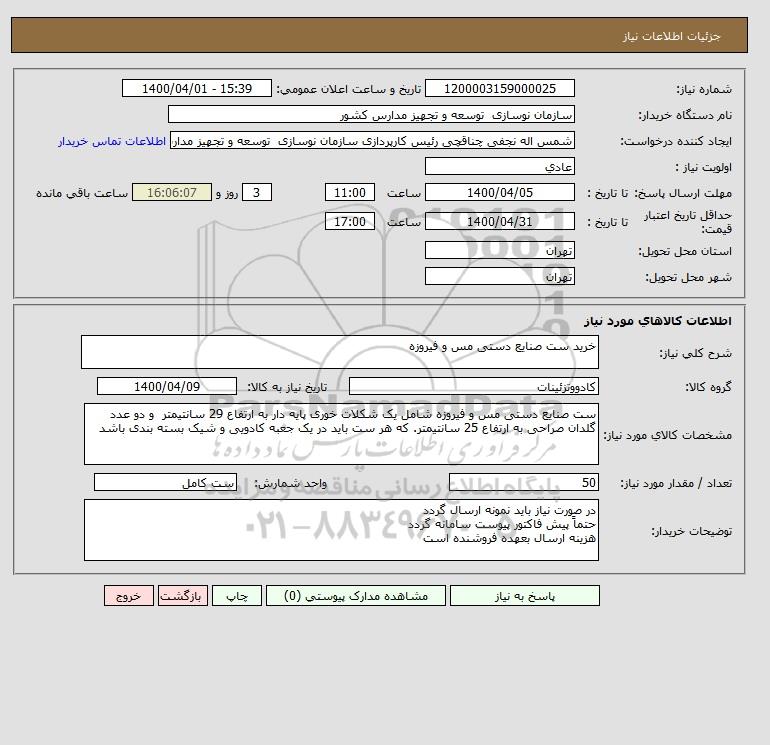770x745 pixels.
Task: Click the priority field 'عادي'
Action: coord(499,166)
